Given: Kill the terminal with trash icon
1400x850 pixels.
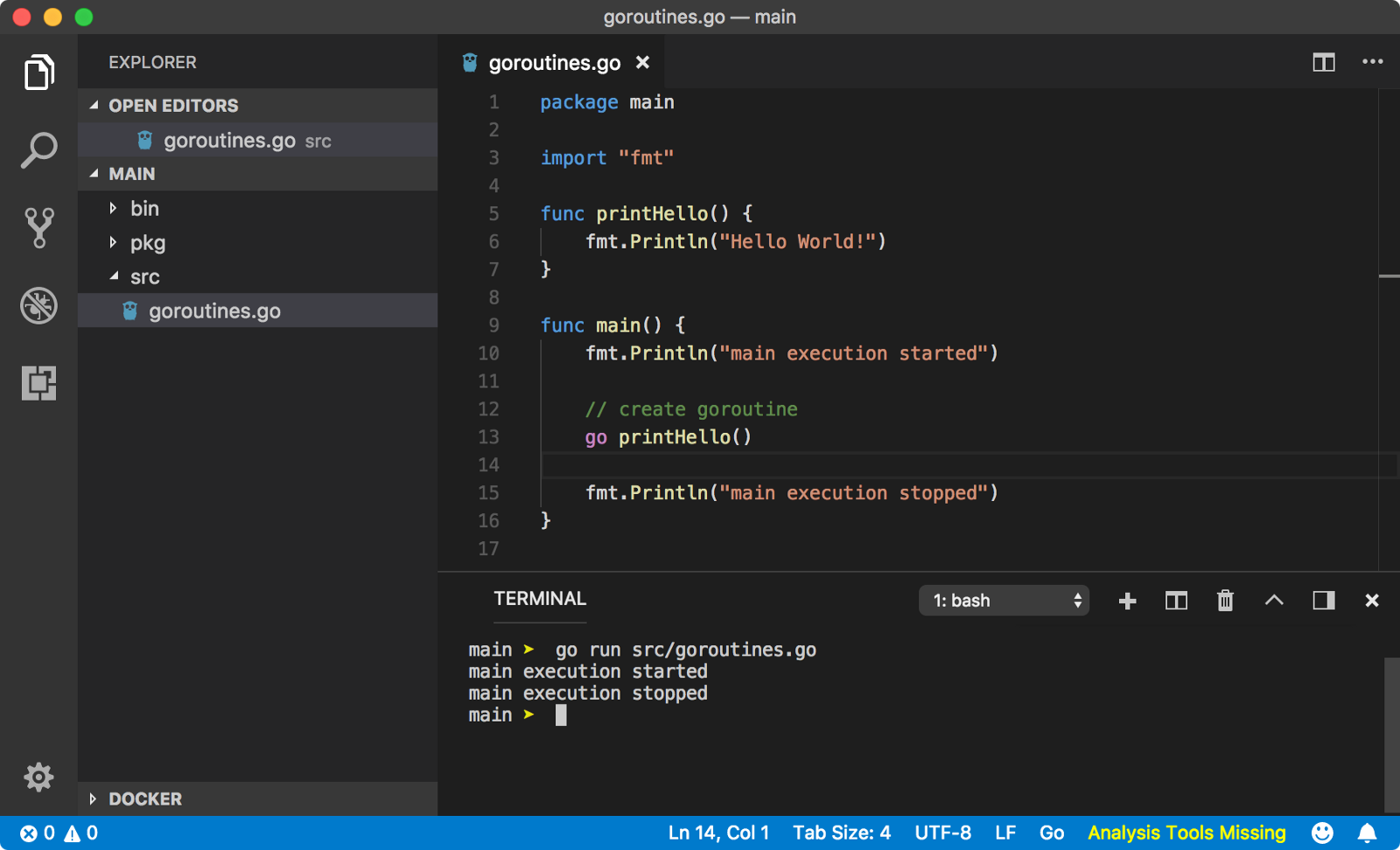Looking at the screenshot, I should 1226,601.
